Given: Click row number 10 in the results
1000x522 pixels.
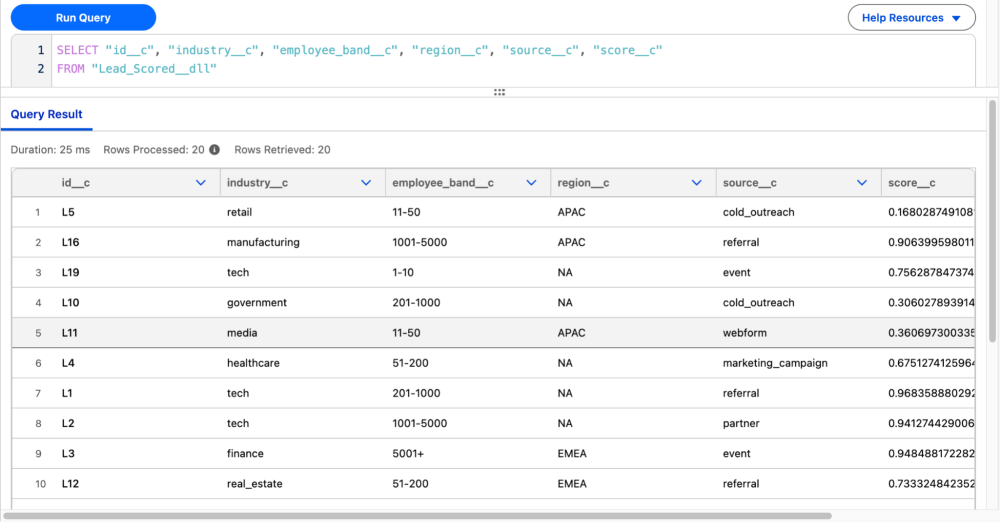Looking at the screenshot, I should click(40, 484).
